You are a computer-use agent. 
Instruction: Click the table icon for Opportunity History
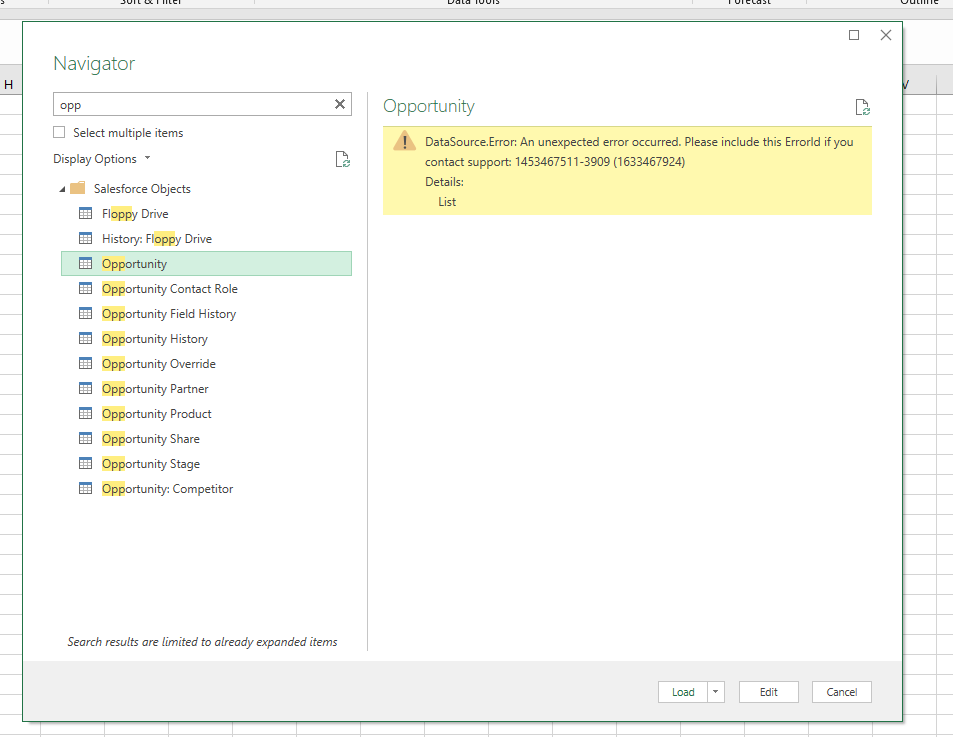click(x=86, y=338)
